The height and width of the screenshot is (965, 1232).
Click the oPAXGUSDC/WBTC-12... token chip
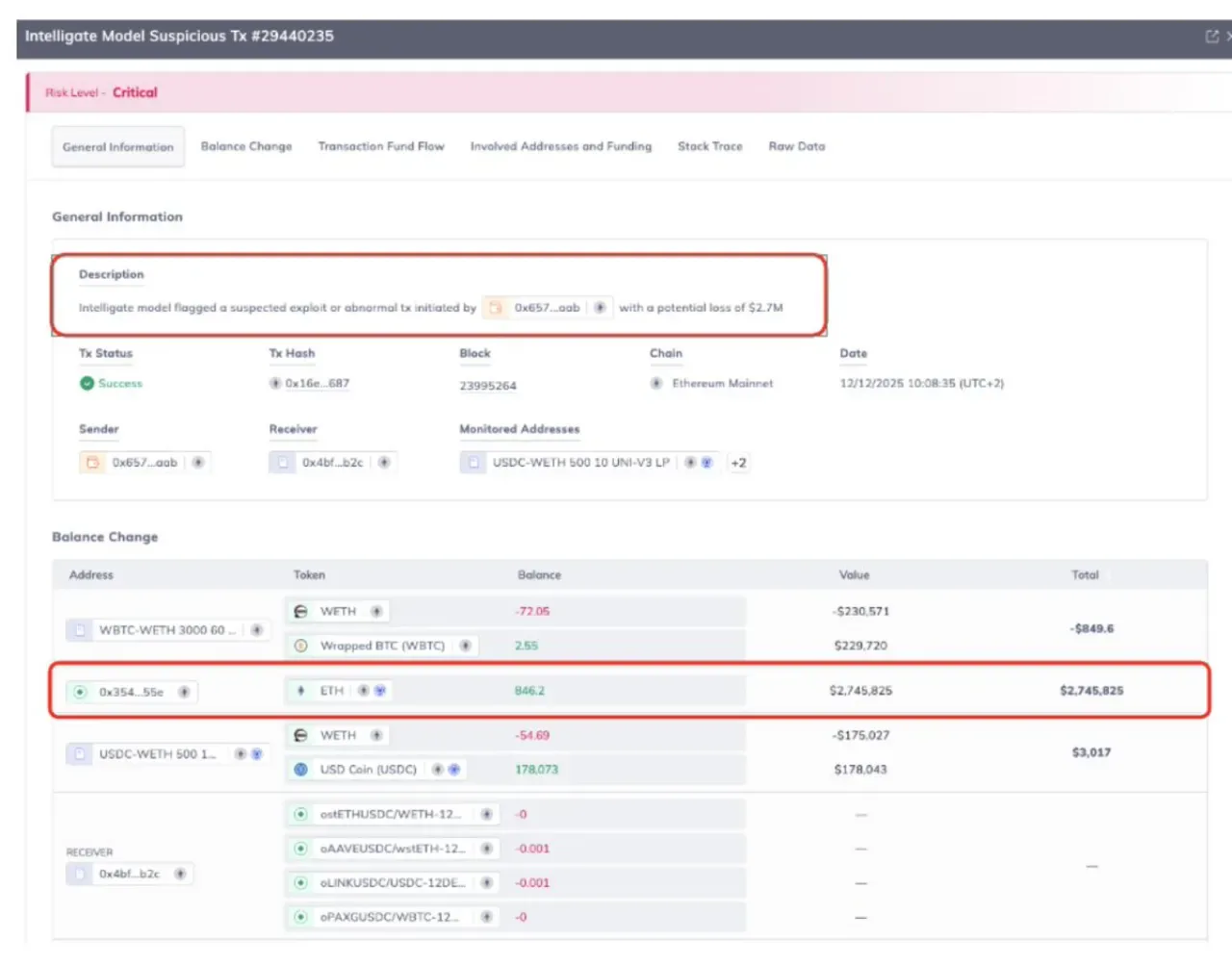point(393,917)
